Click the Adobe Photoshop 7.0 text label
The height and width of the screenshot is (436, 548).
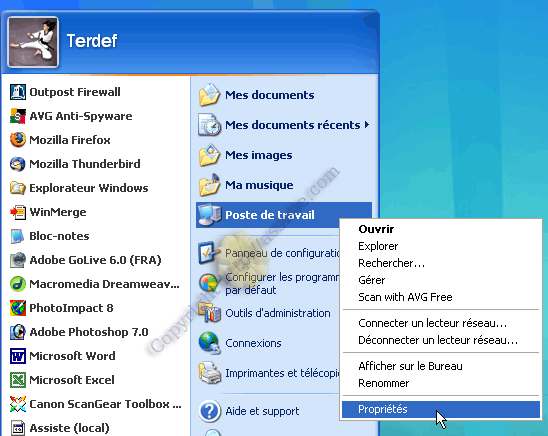pos(89,332)
